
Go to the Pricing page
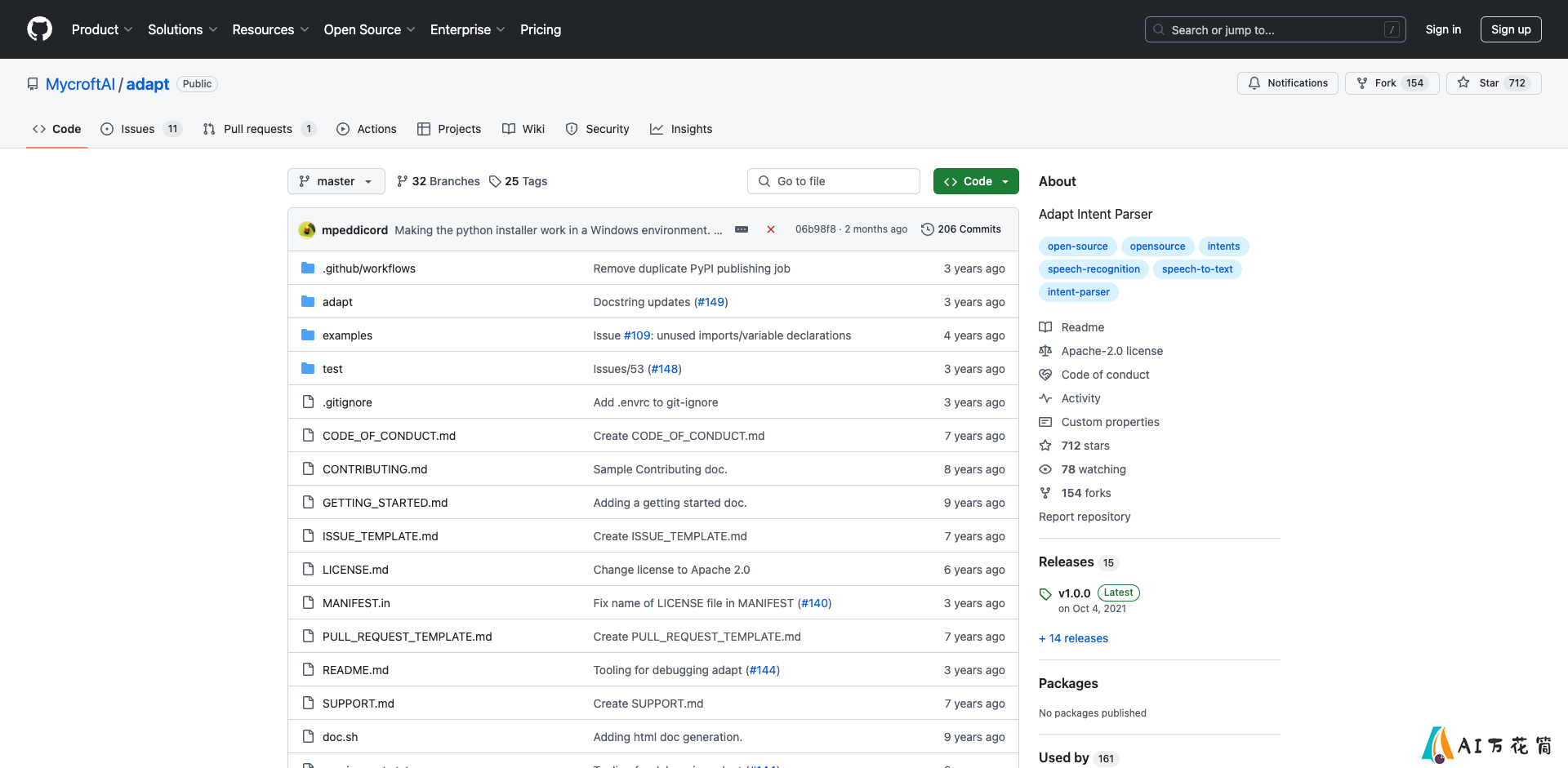pos(541,29)
